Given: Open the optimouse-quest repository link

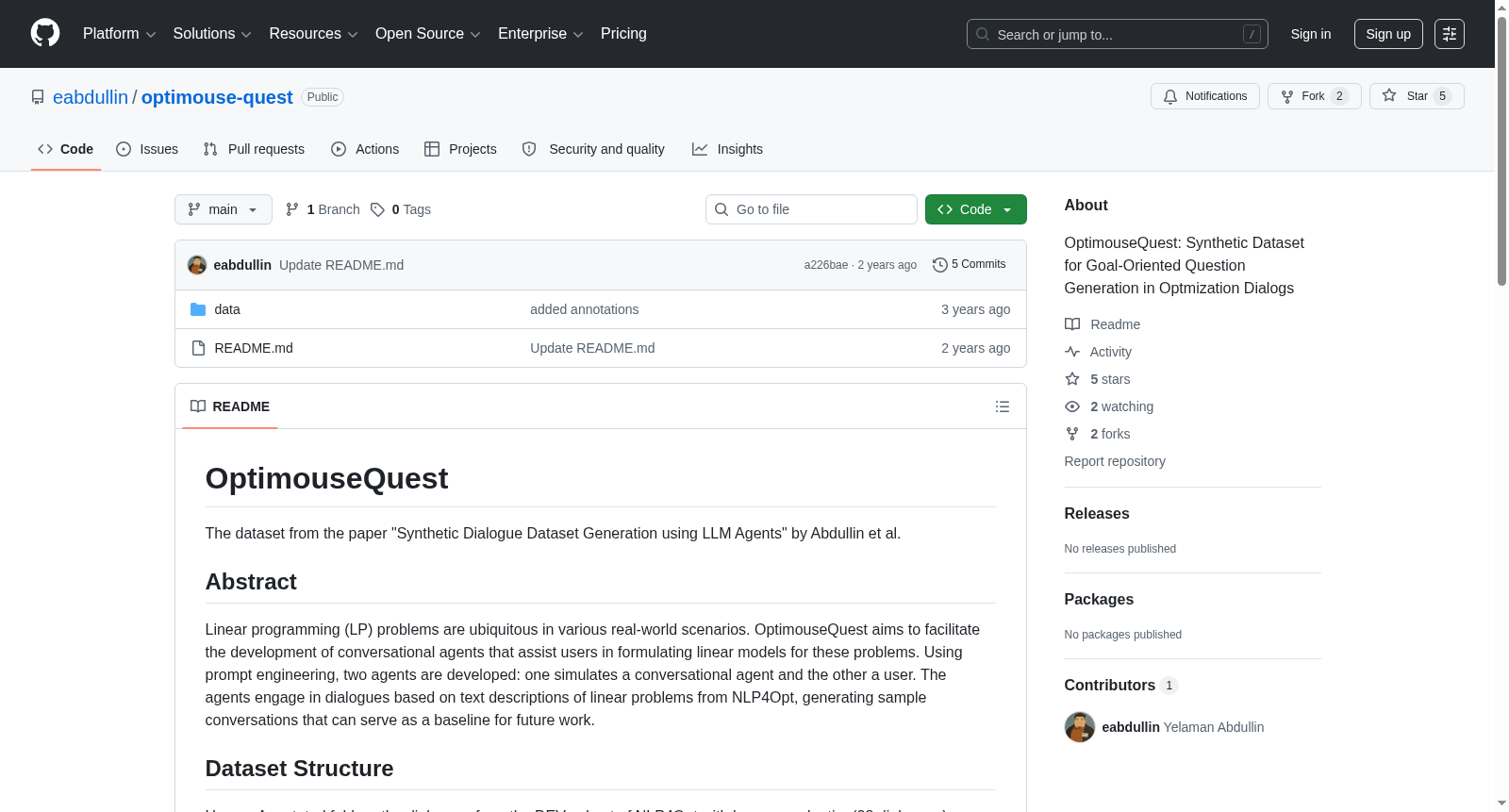Looking at the screenshot, I should (x=217, y=97).
